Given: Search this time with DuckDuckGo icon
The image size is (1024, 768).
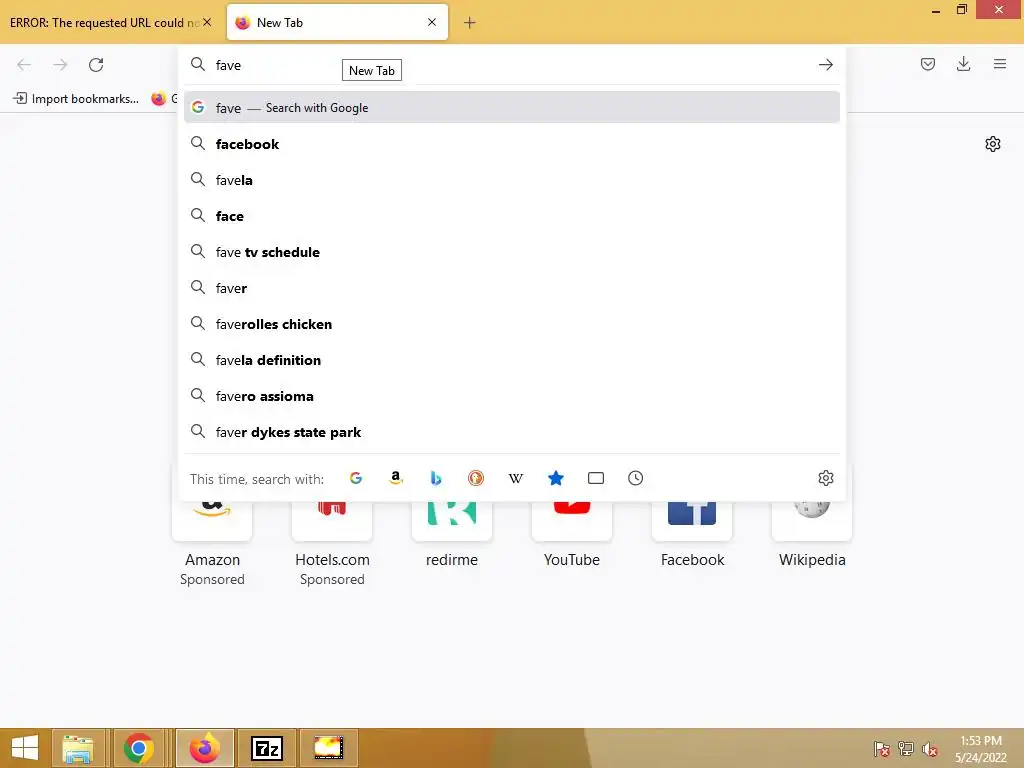Looking at the screenshot, I should (x=476, y=478).
